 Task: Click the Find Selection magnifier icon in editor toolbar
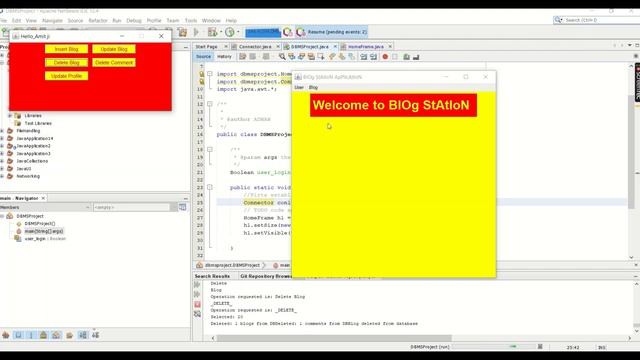[x=282, y=57]
